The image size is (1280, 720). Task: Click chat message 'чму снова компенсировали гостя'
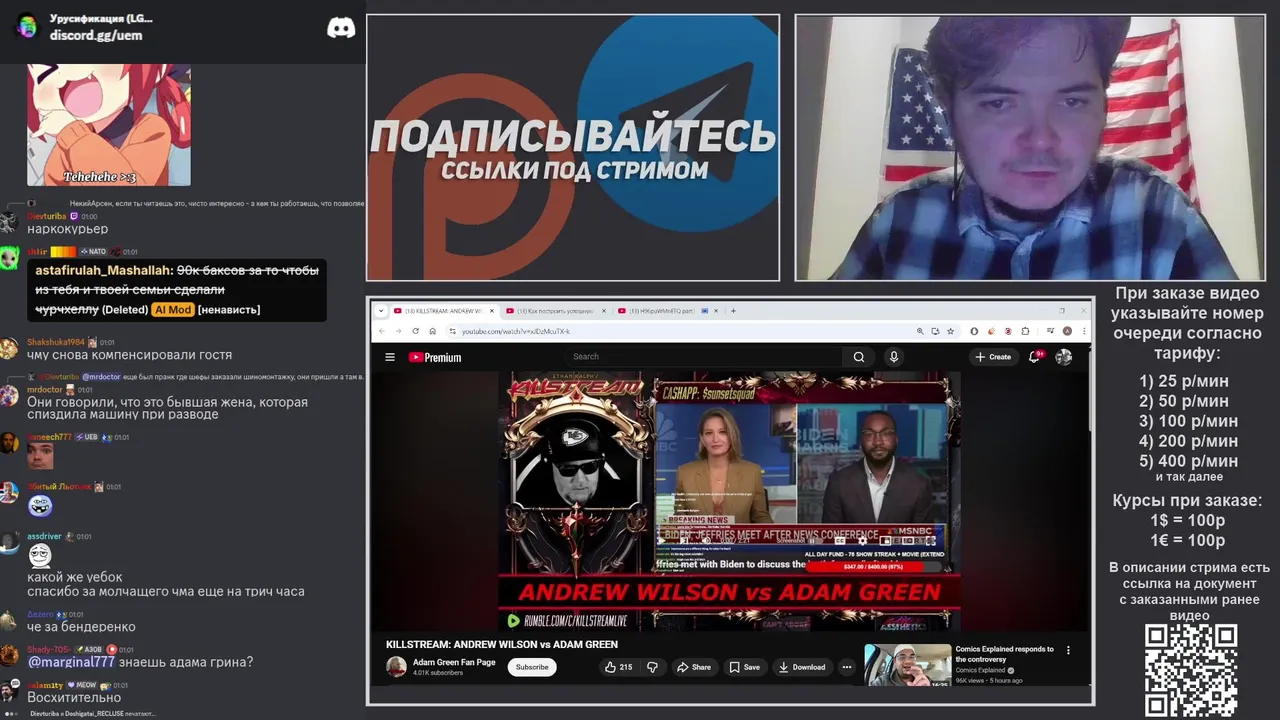129,355
